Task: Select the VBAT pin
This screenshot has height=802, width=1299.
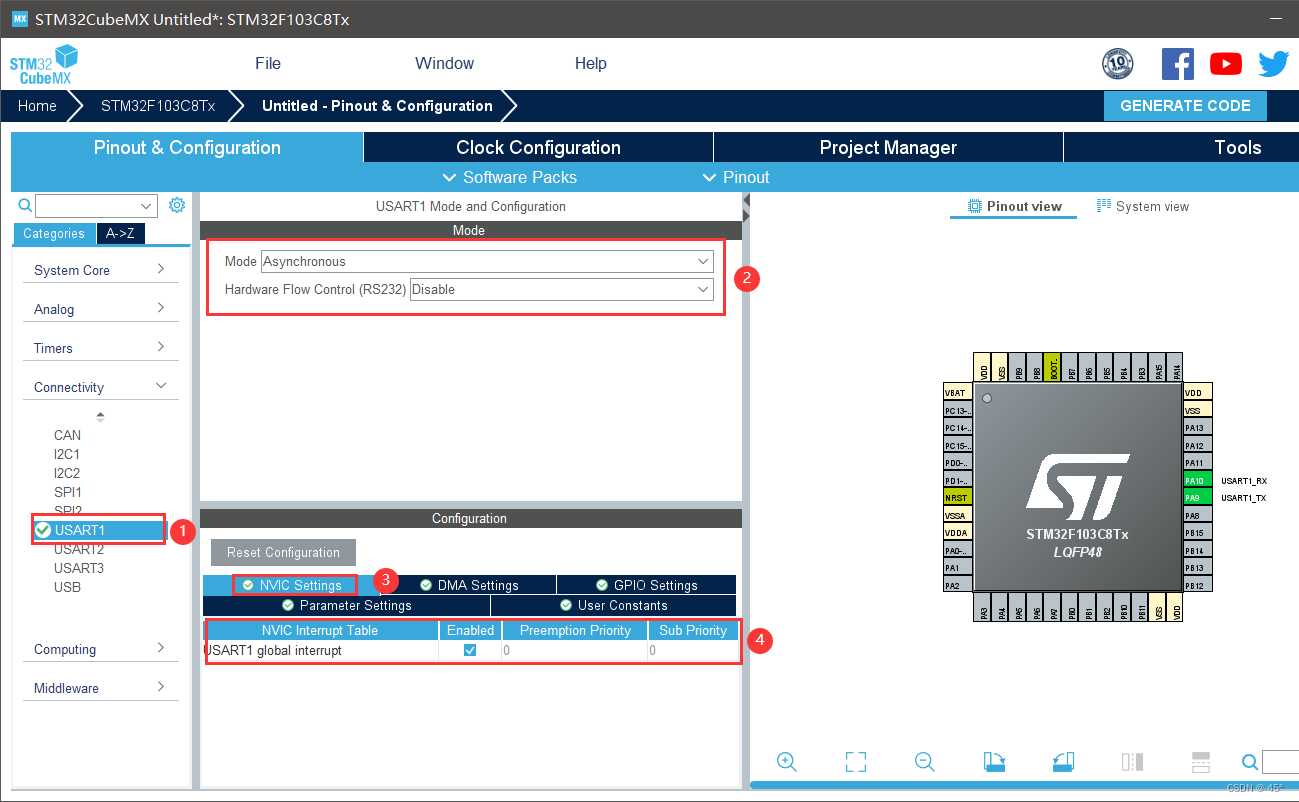Action: 958,393
